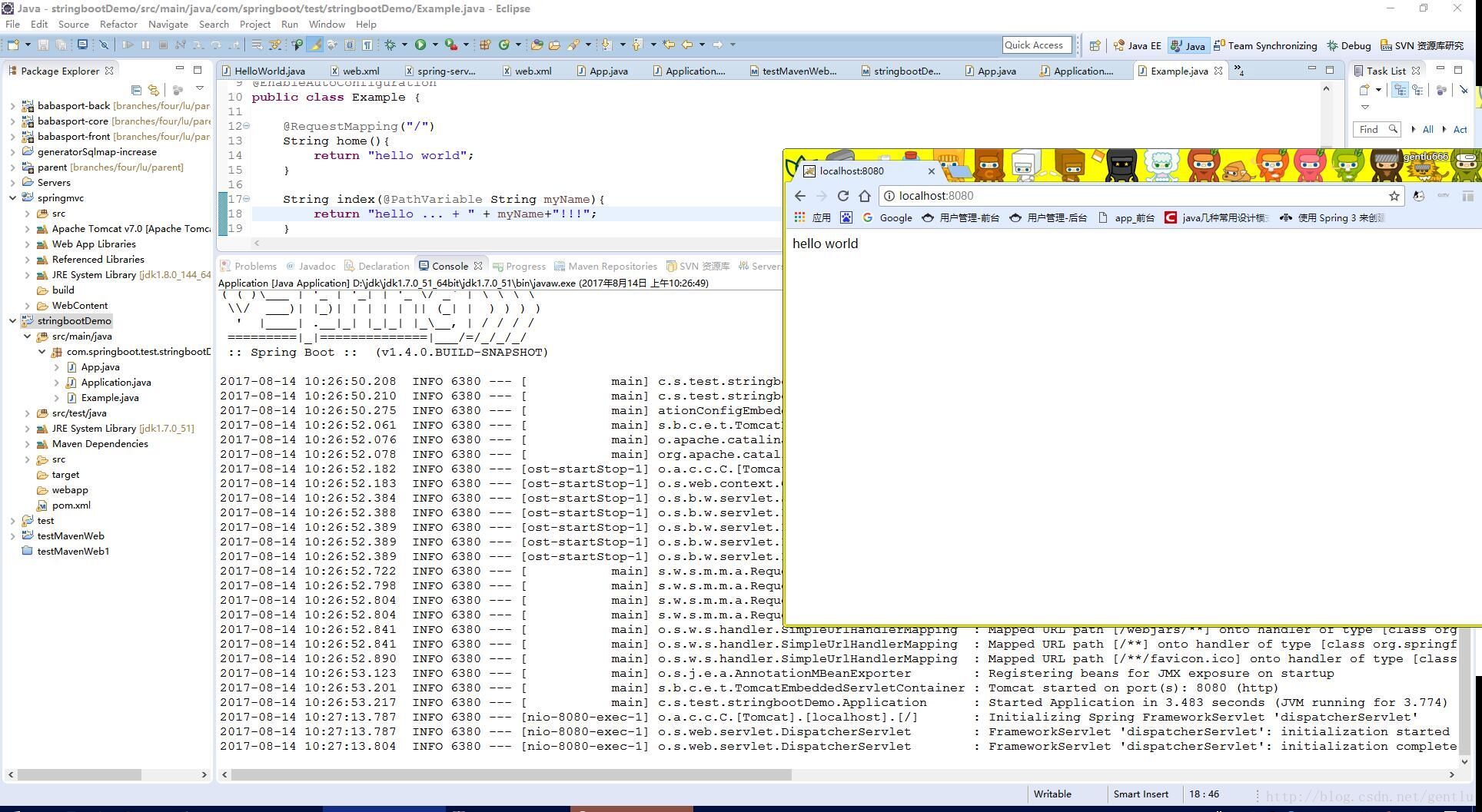
Task: Expand Example.java in Package Explorer tree
Action: [x=57, y=398]
